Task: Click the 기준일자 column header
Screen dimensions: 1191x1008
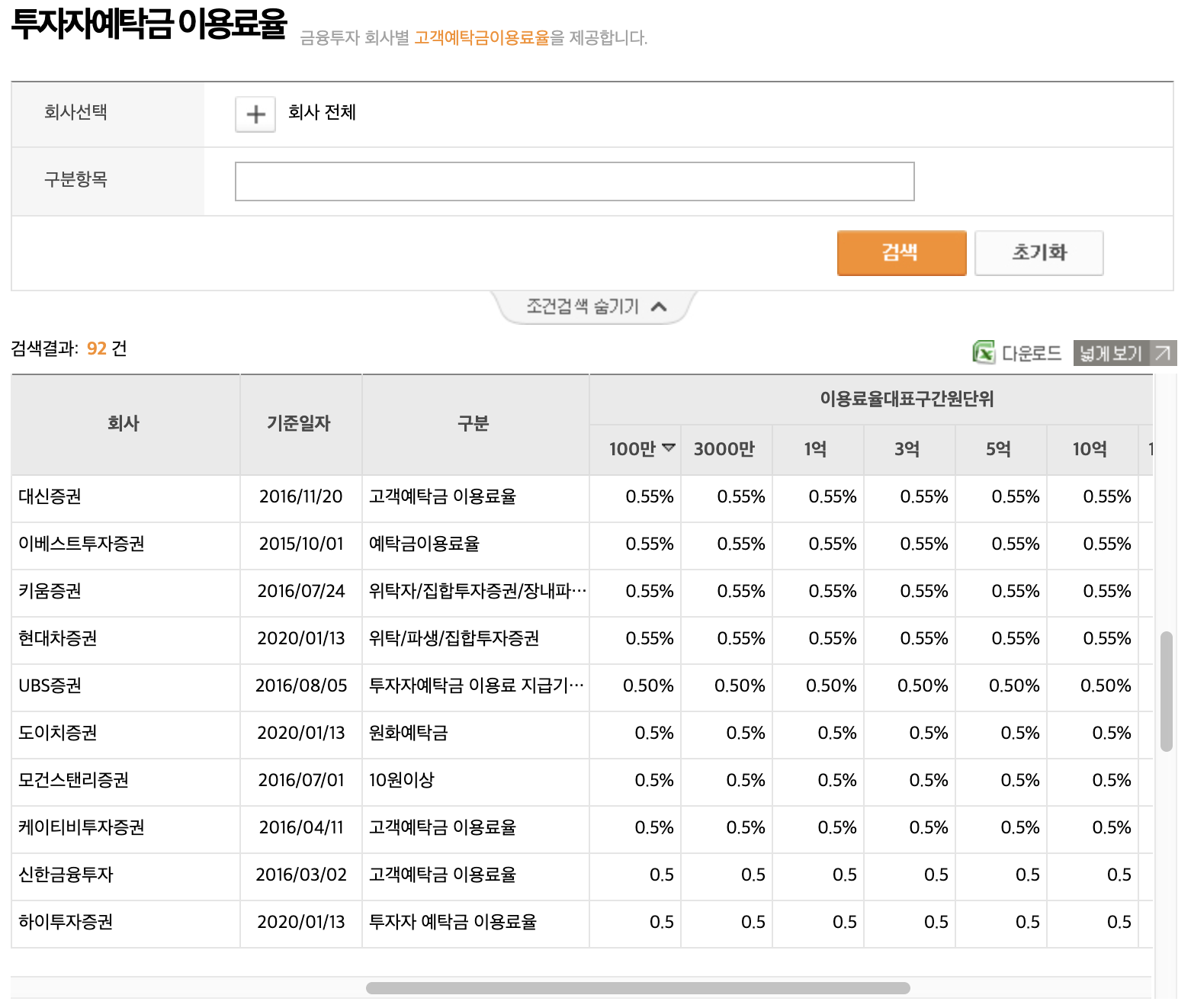Action: point(300,424)
